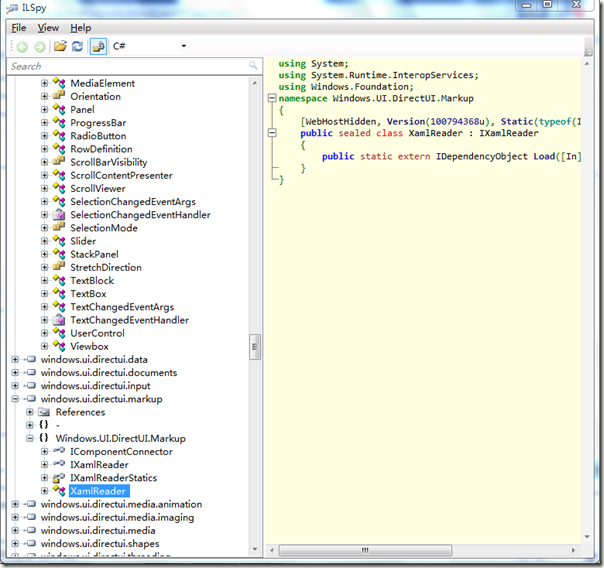Click the IXamlReaderStatics interface icon
The height and width of the screenshot is (568, 604).
click(x=59, y=478)
